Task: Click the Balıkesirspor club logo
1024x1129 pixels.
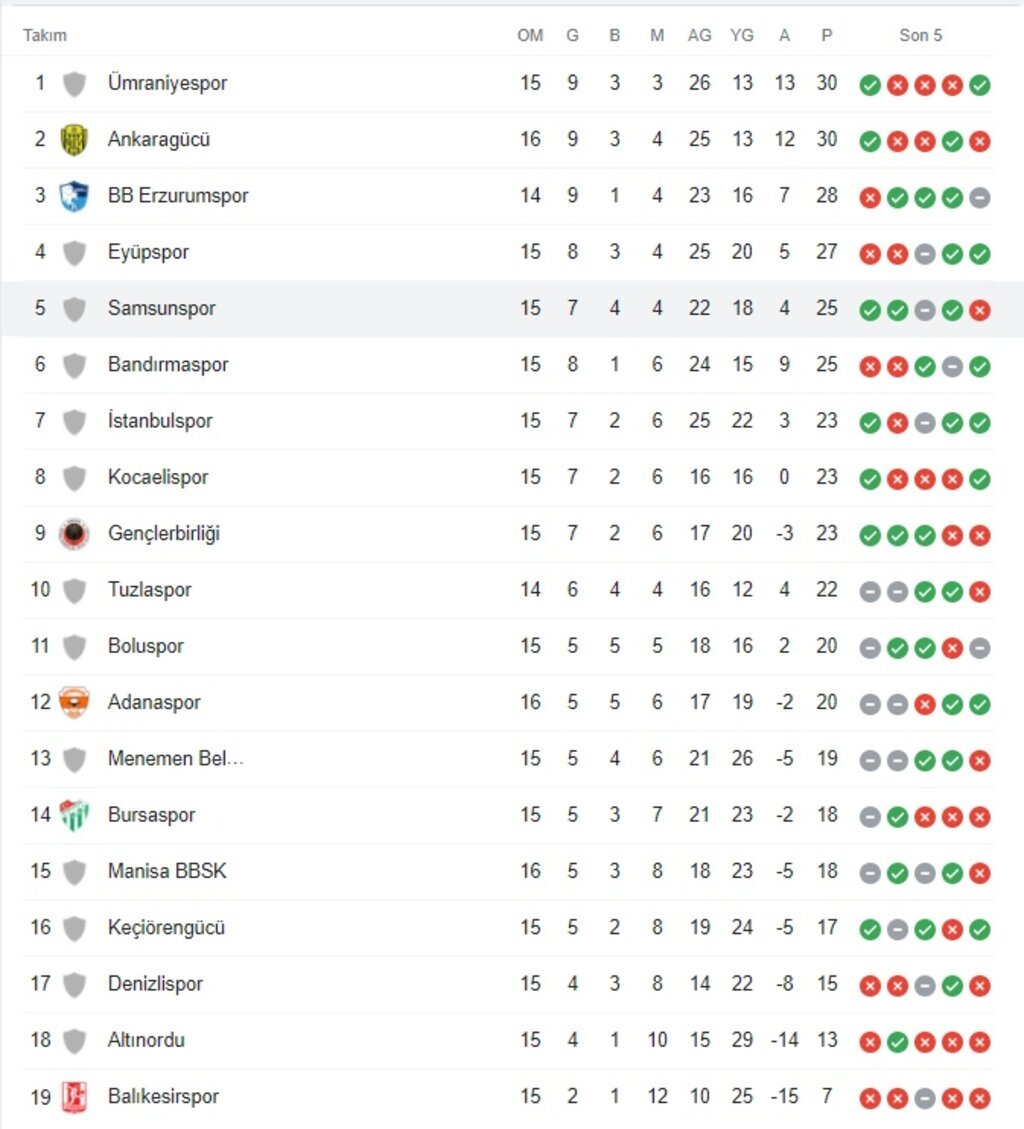Action: click(x=74, y=1097)
